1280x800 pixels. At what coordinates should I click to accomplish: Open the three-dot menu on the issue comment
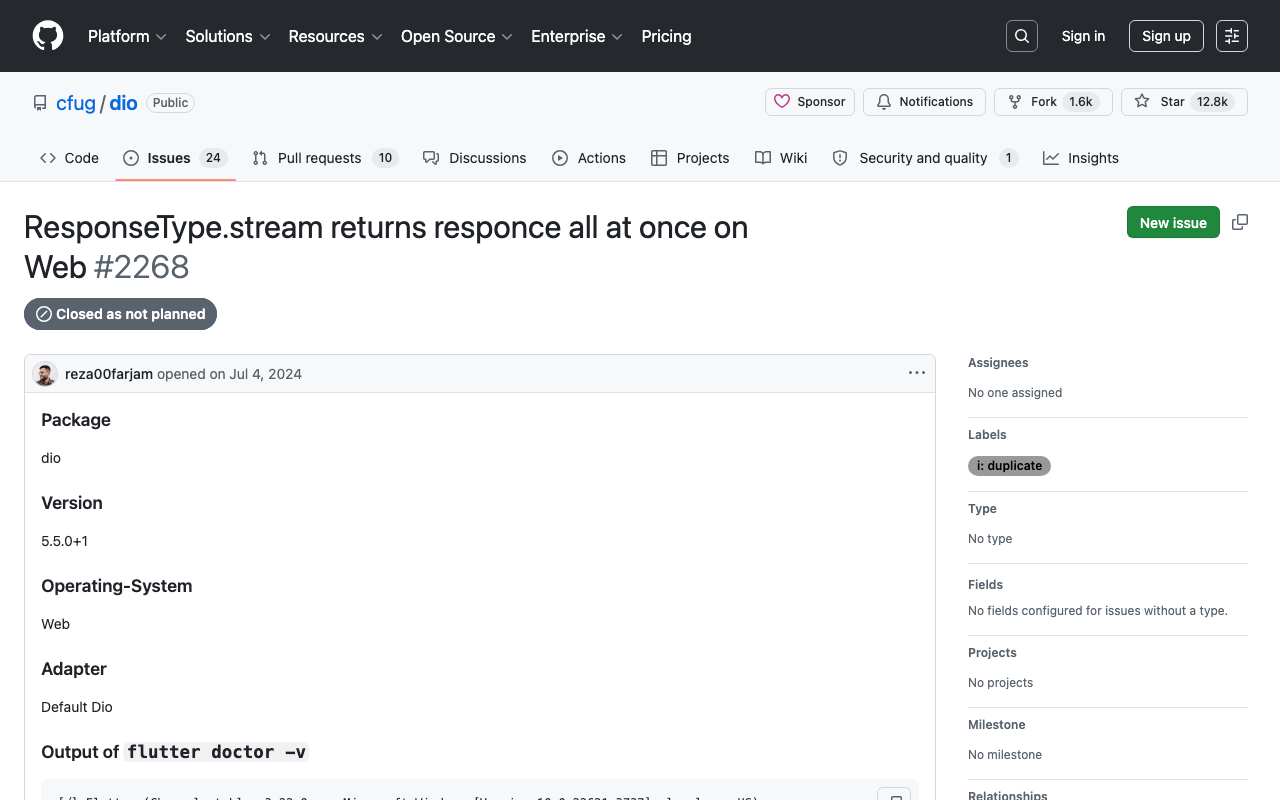(x=917, y=373)
